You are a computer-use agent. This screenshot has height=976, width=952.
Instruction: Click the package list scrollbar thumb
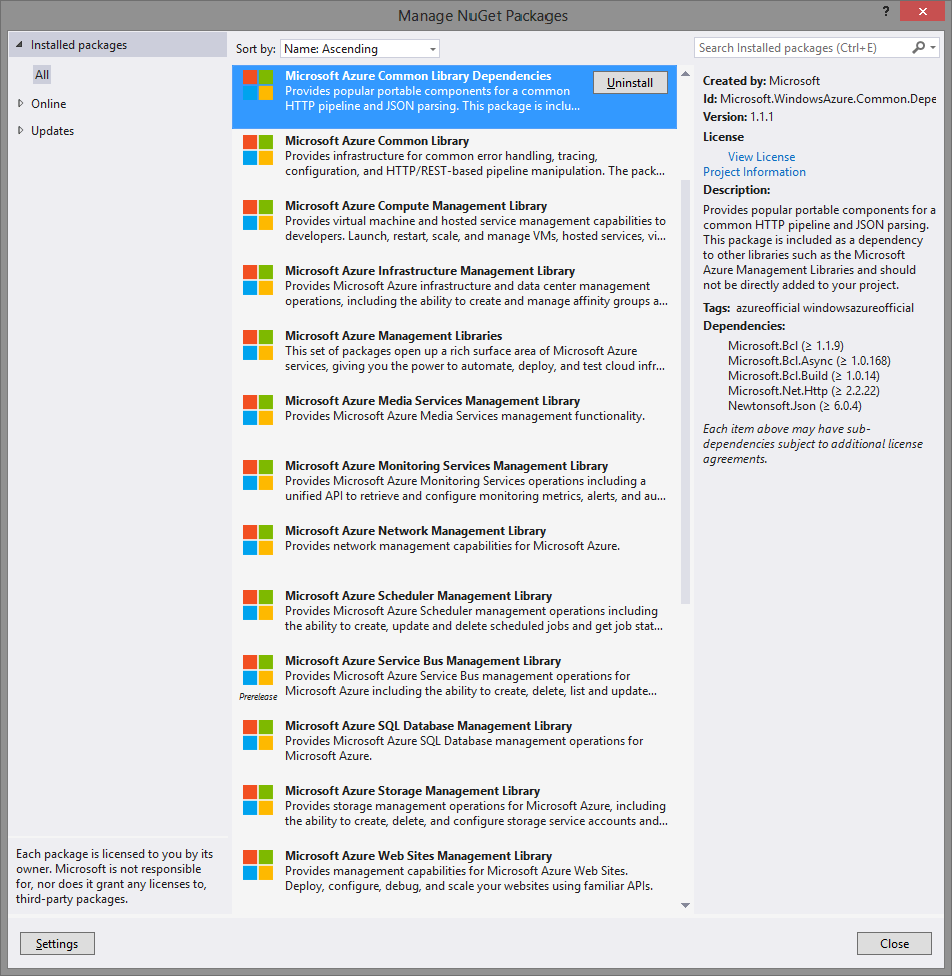point(686,392)
